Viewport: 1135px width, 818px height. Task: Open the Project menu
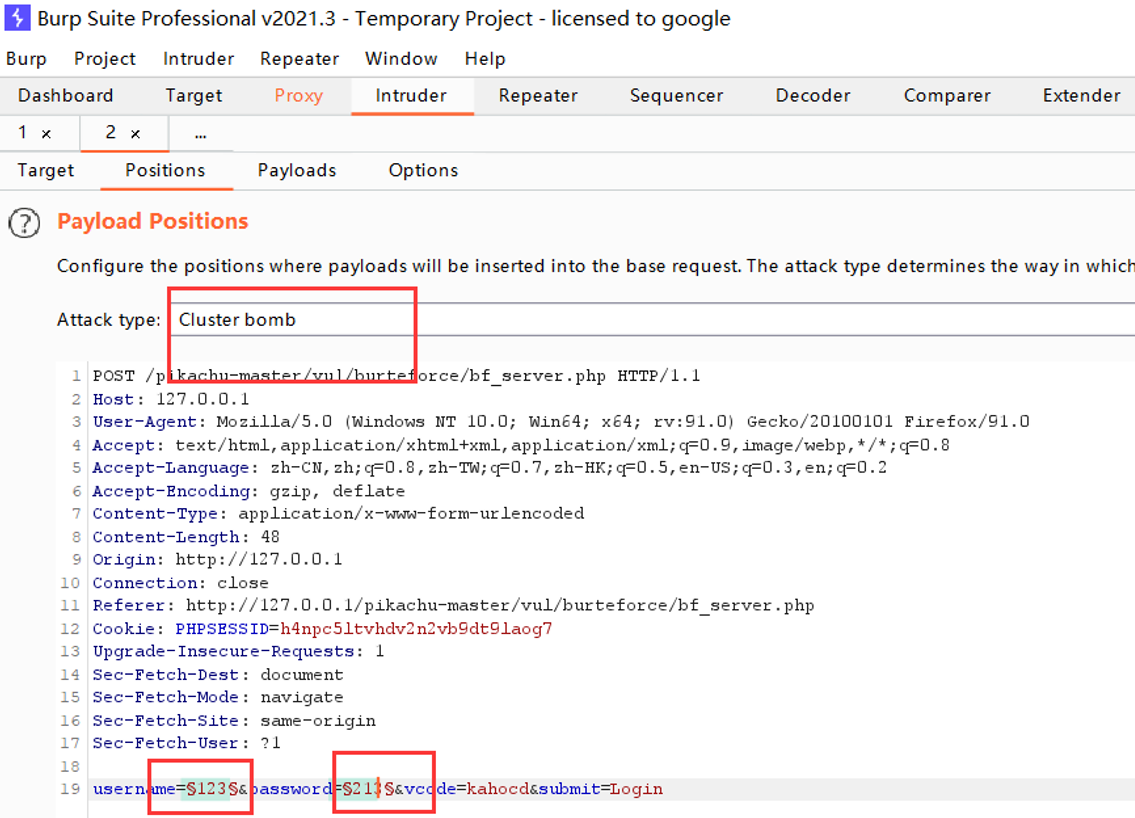click(105, 59)
